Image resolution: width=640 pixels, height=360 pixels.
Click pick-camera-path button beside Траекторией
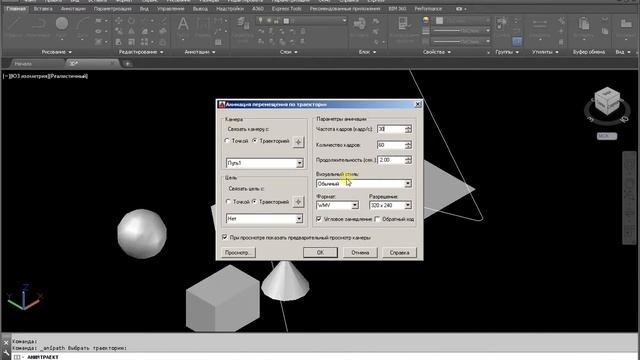(x=298, y=142)
